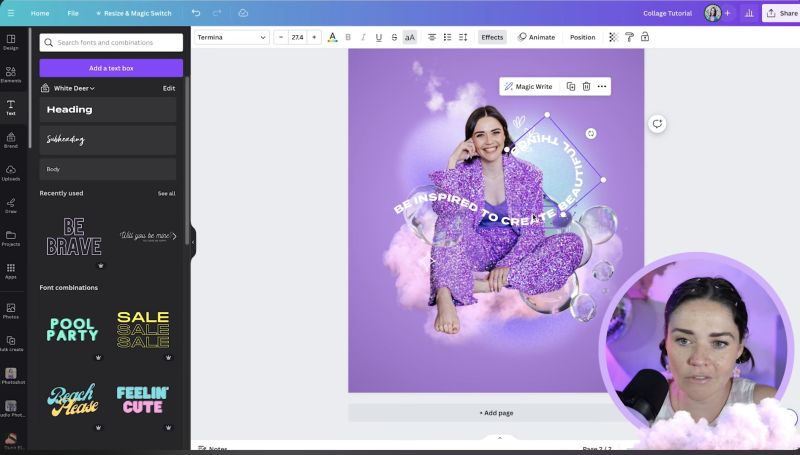Open the more options ellipsis in floating toolbar

pyautogui.click(x=602, y=87)
